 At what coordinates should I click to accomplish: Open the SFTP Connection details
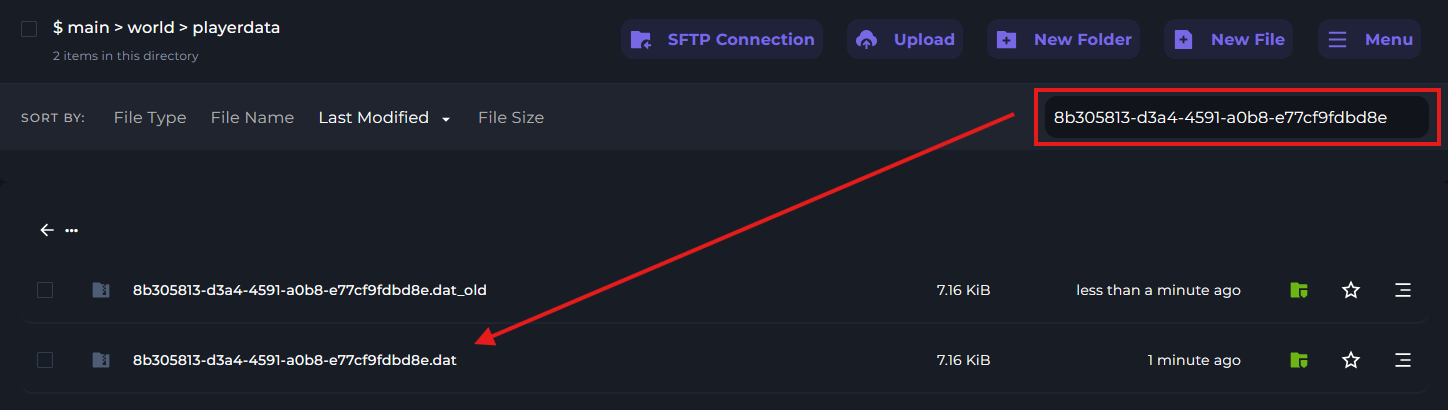tap(722, 40)
